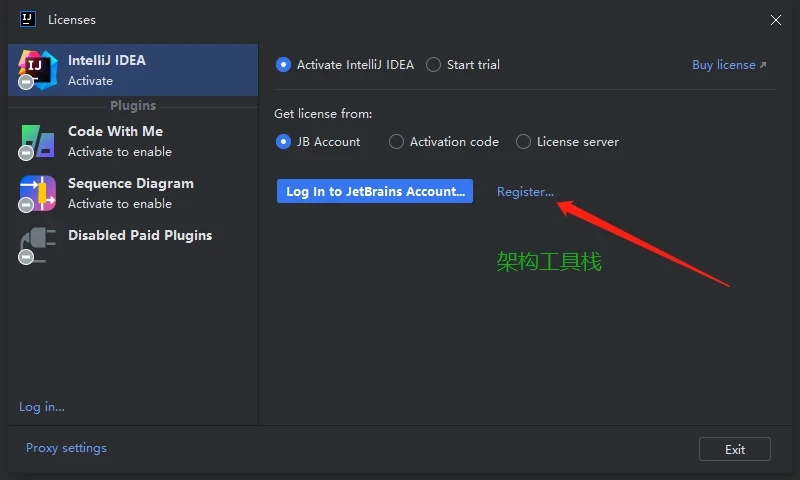This screenshot has width=800, height=480.
Task: Select JB Account as license source
Action: [283, 142]
